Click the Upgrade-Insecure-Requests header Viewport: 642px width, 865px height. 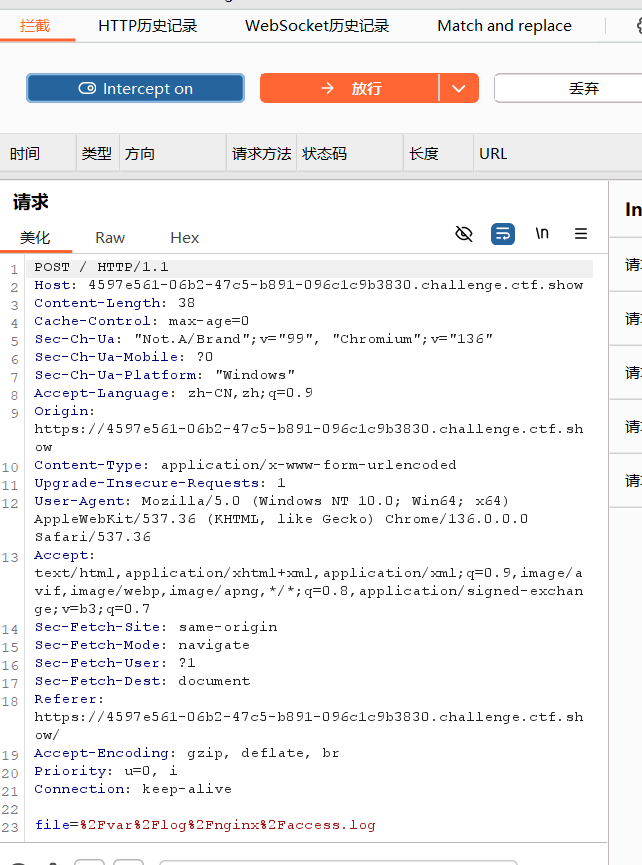coord(160,483)
